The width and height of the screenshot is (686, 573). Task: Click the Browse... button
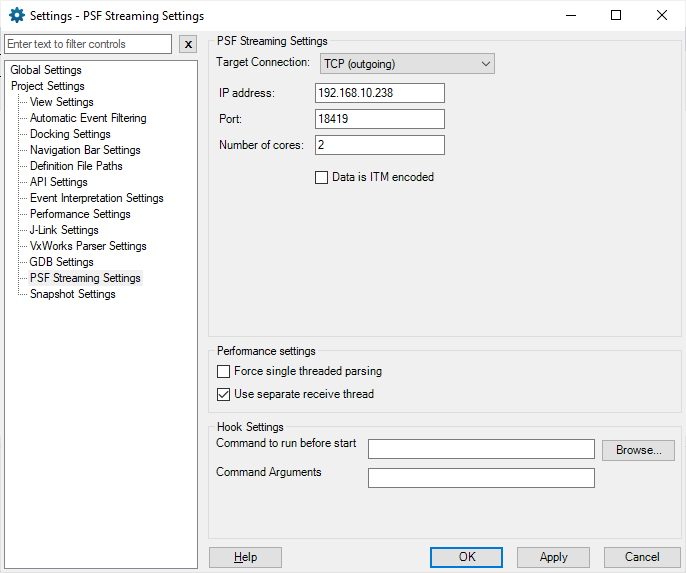pyautogui.click(x=638, y=451)
